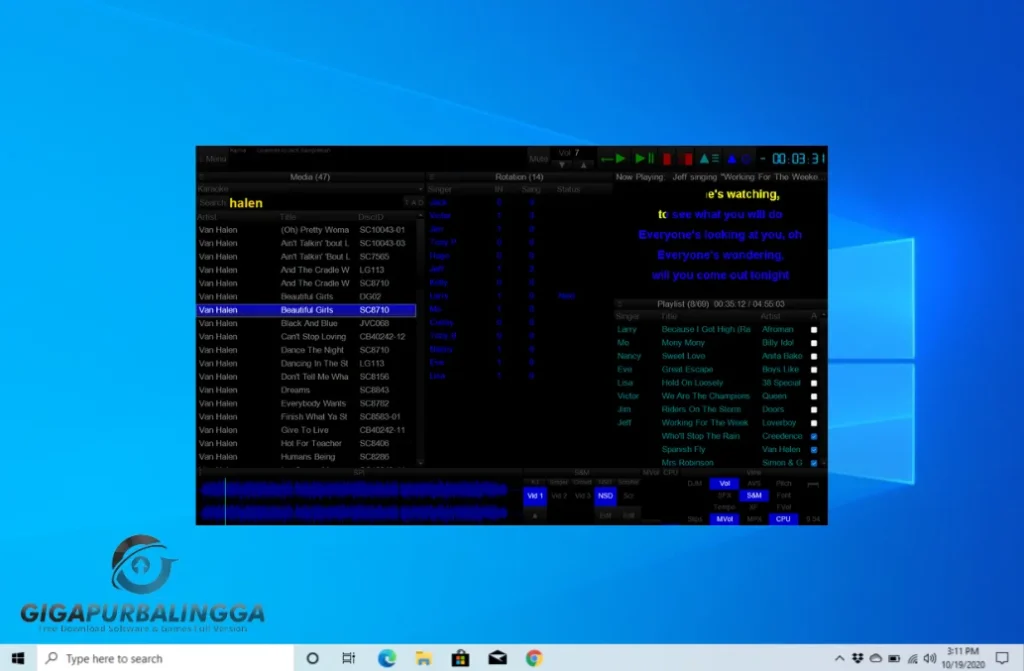1024x671 pixels.
Task: Enable the NSD button
Action: pos(605,496)
